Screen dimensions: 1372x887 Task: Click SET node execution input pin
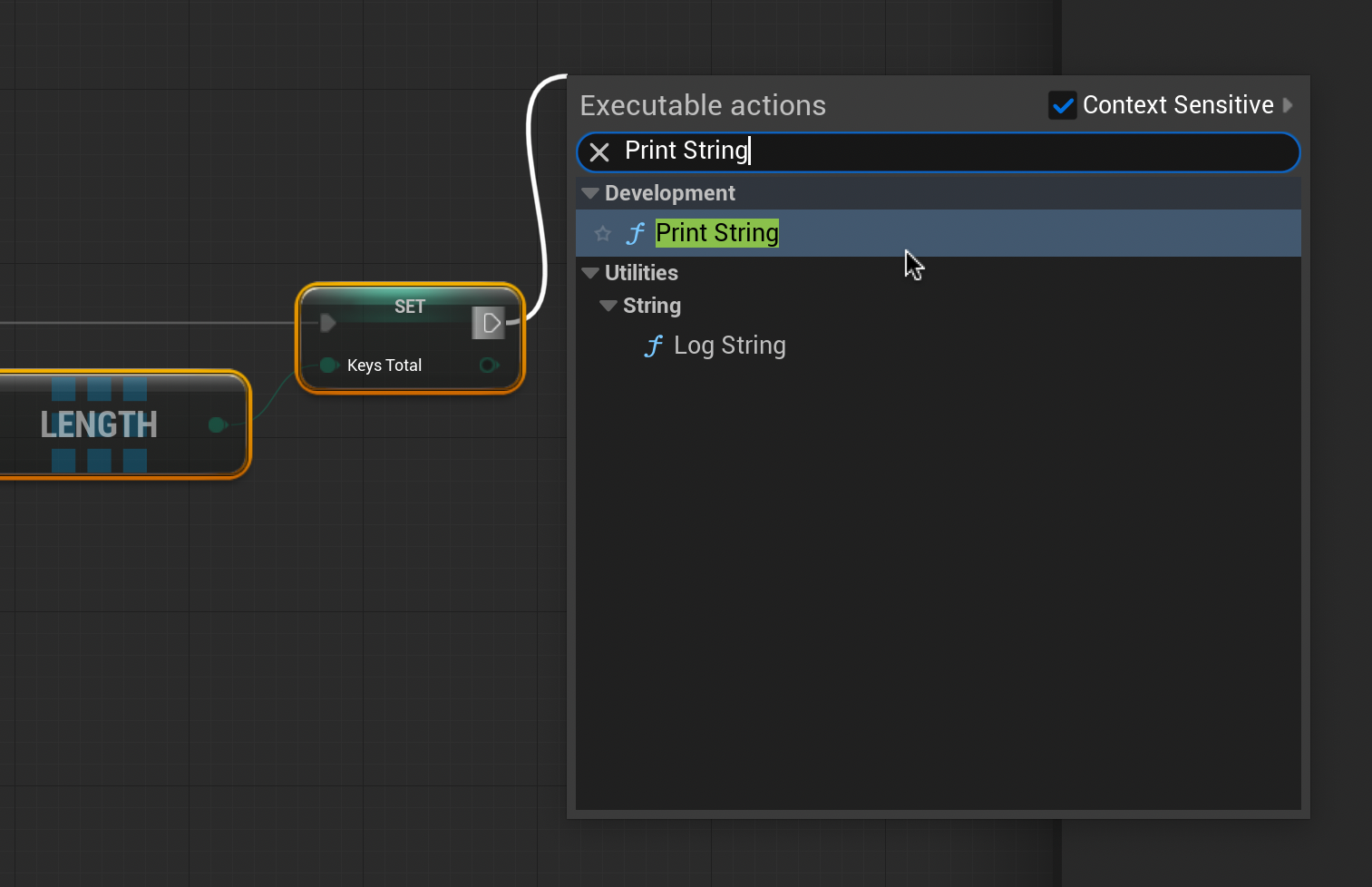328,323
